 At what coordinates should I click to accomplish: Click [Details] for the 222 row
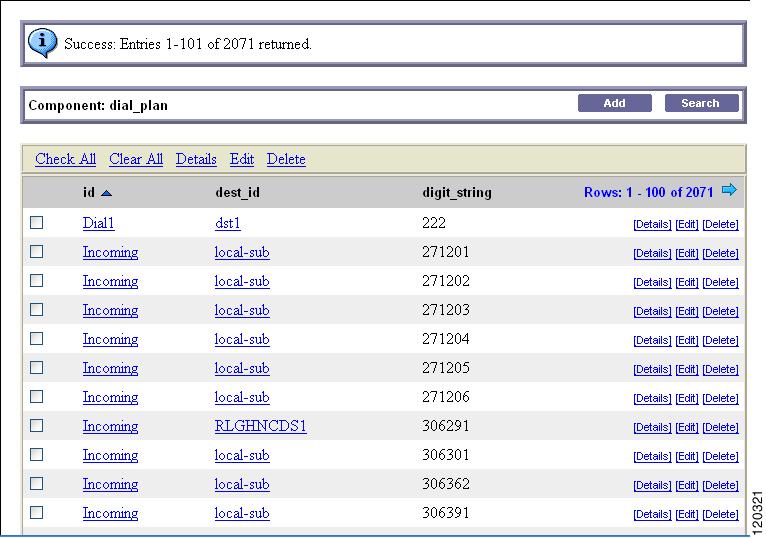652,224
